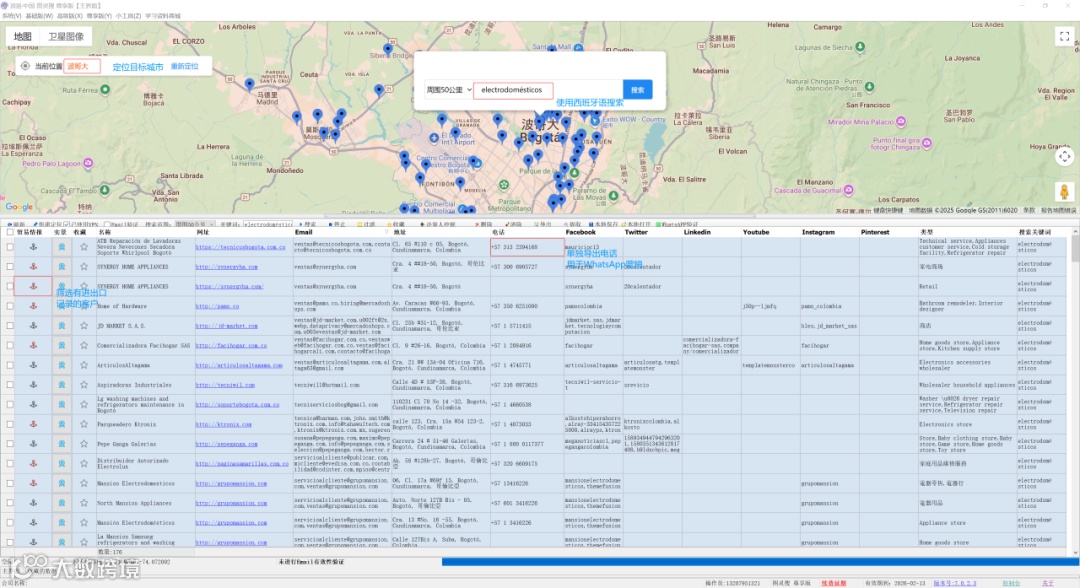Star the Parqueadero Ktronix row

(x=84, y=424)
